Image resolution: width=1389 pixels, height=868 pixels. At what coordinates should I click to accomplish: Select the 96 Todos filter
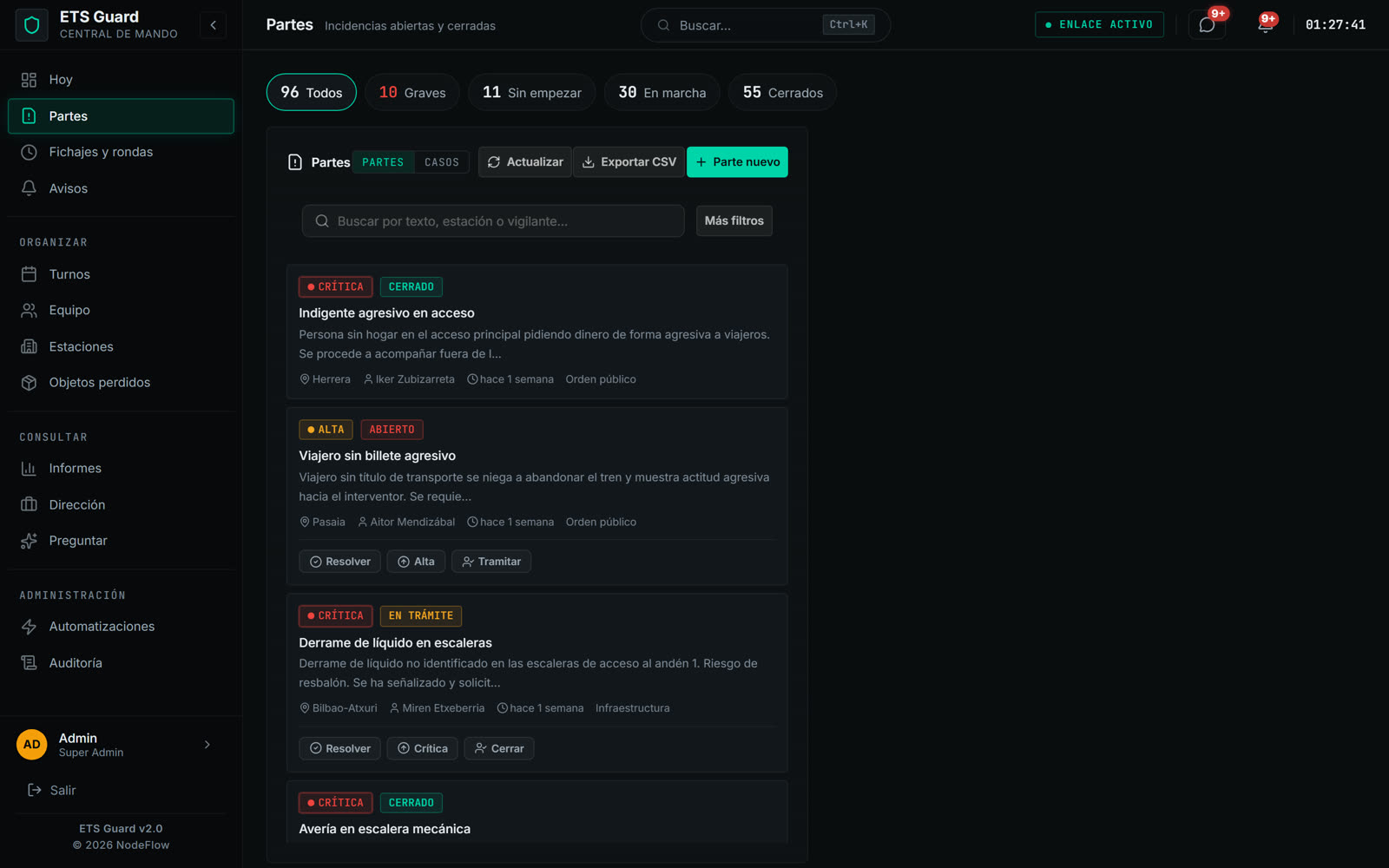[312, 93]
